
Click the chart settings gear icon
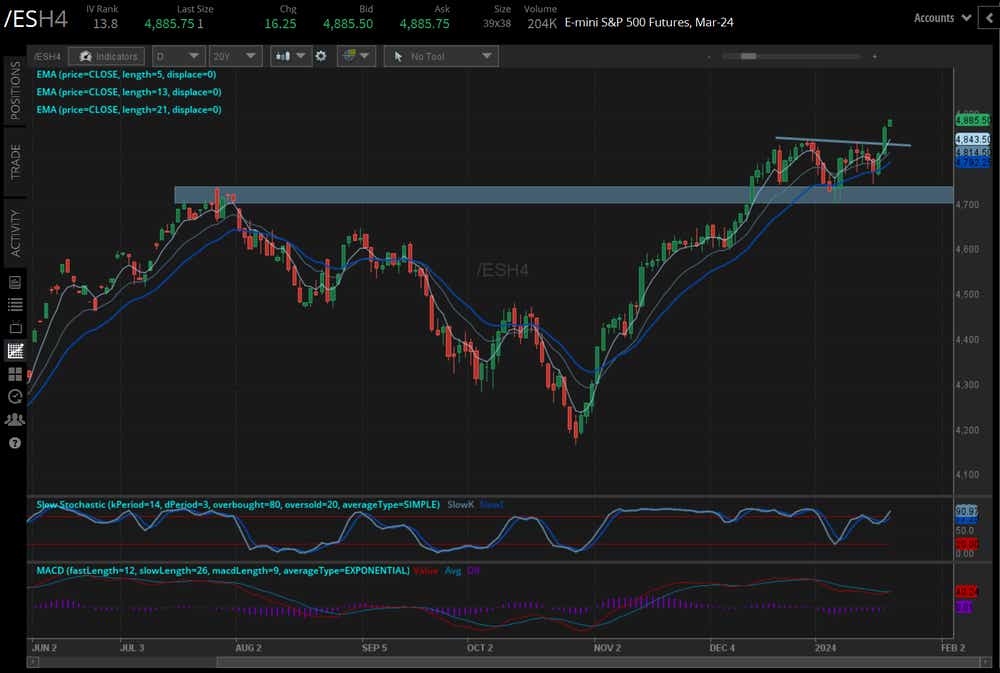[321, 57]
